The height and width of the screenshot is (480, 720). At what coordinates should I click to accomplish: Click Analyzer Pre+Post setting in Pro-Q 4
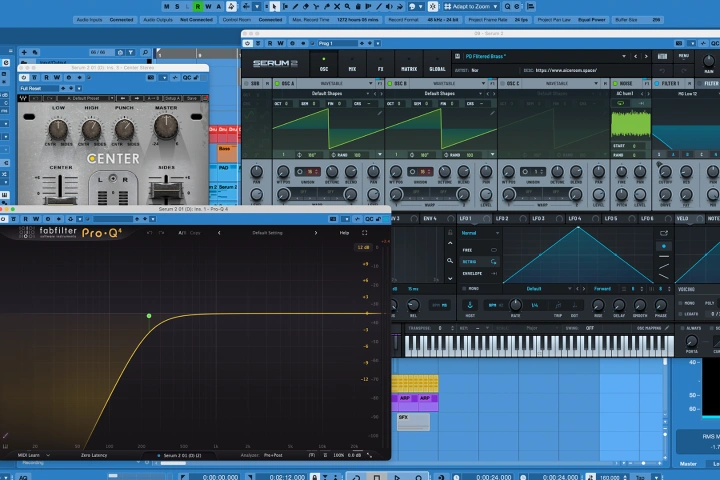(273, 455)
